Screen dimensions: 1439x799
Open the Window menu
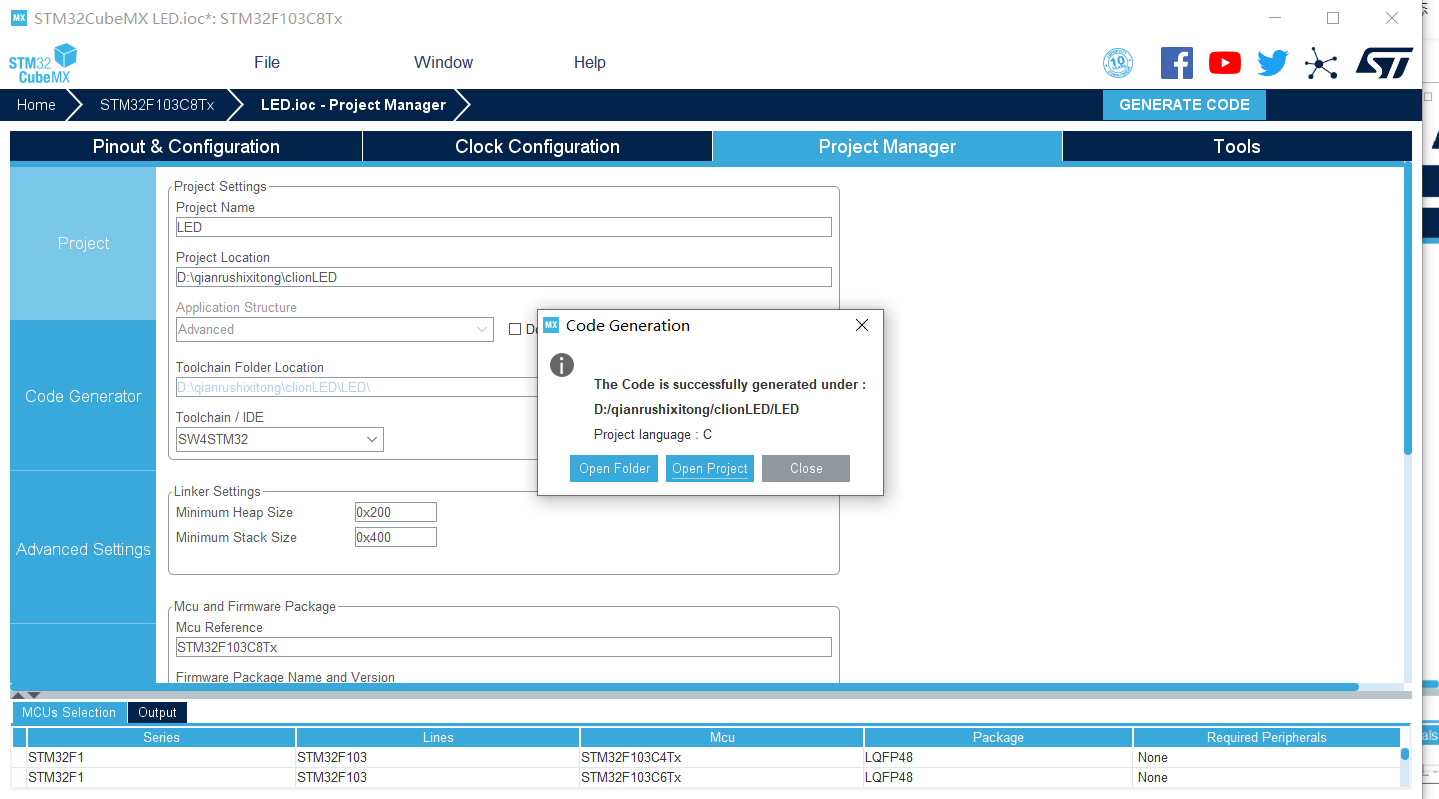pyautogui.click(x=443, y=62)
